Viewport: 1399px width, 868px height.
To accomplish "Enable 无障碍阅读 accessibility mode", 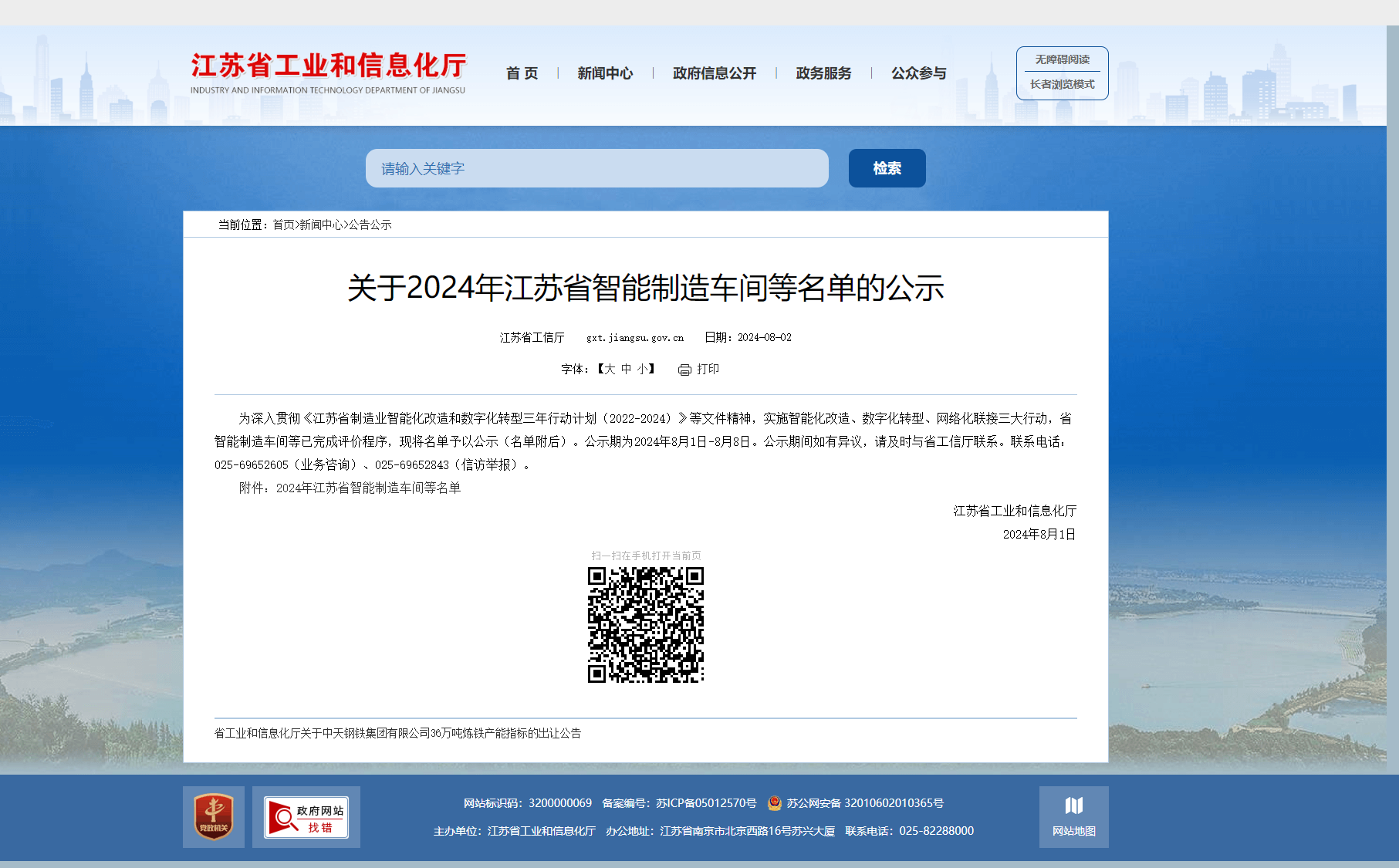I will point(1062,59).
